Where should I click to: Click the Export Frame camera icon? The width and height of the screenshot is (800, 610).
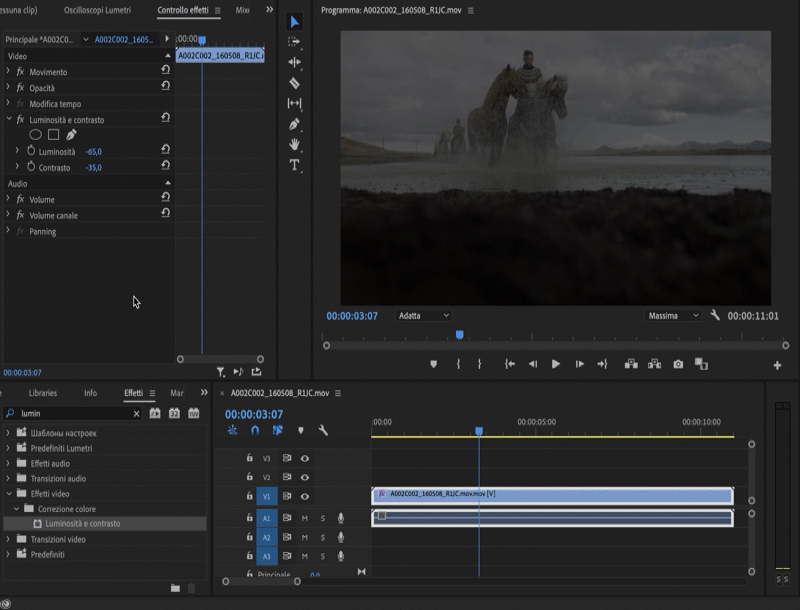click(x=678, y=364)
